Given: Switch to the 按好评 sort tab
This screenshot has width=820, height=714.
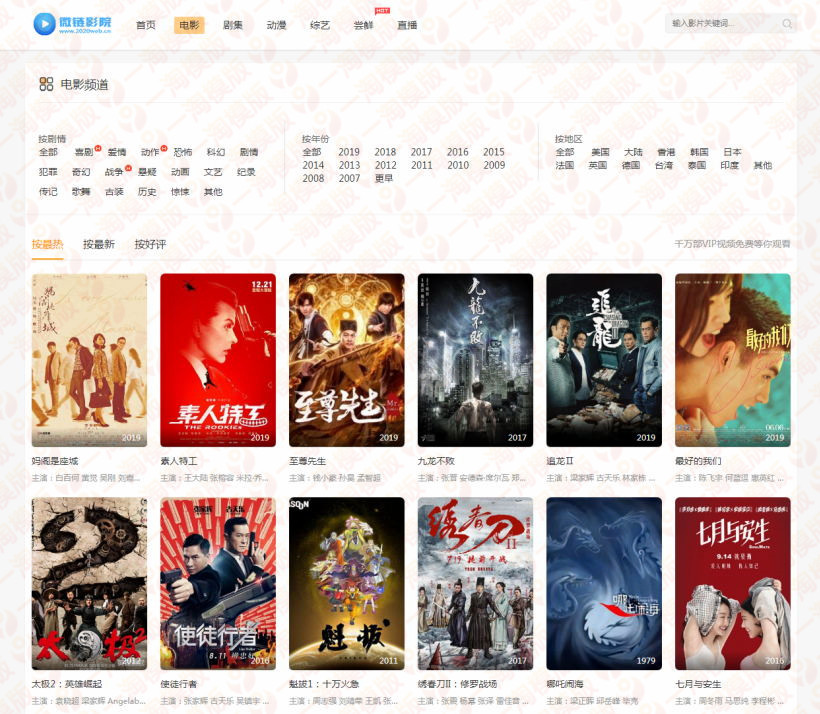Looking at the screenshot, I should [x=150, y=244].
